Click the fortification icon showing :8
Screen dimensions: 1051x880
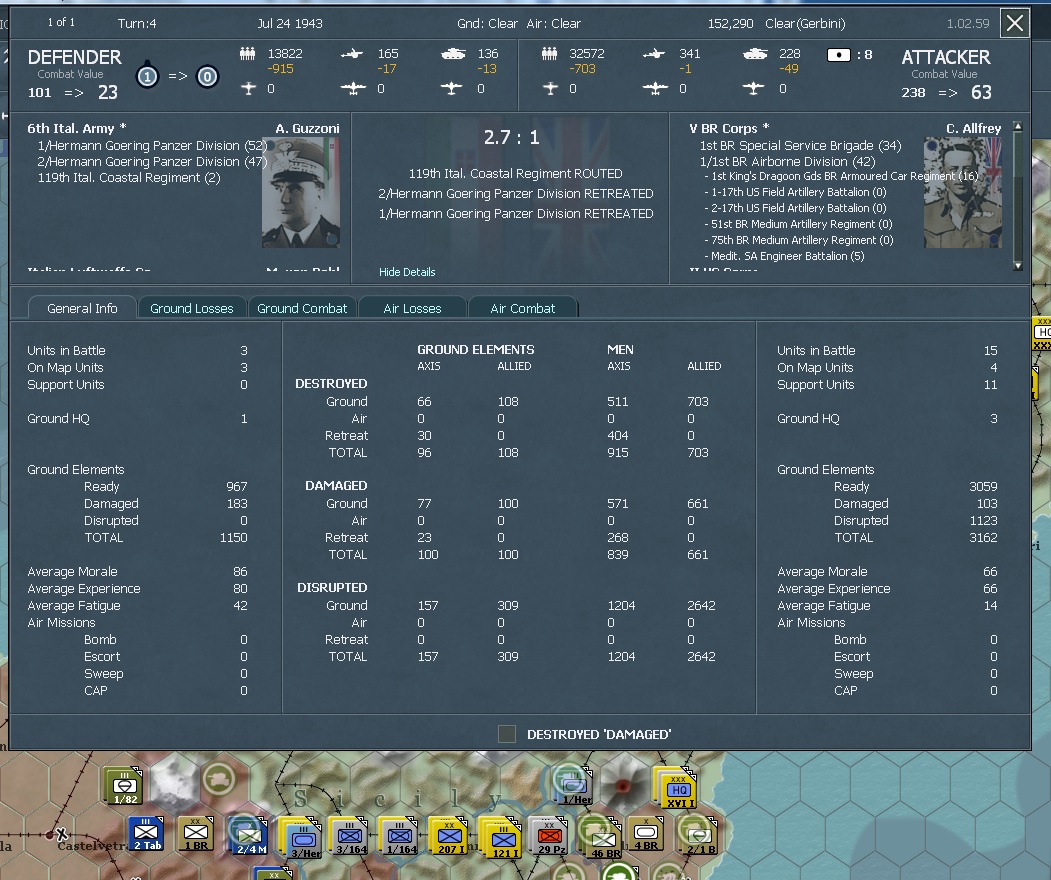coord(839,55)
